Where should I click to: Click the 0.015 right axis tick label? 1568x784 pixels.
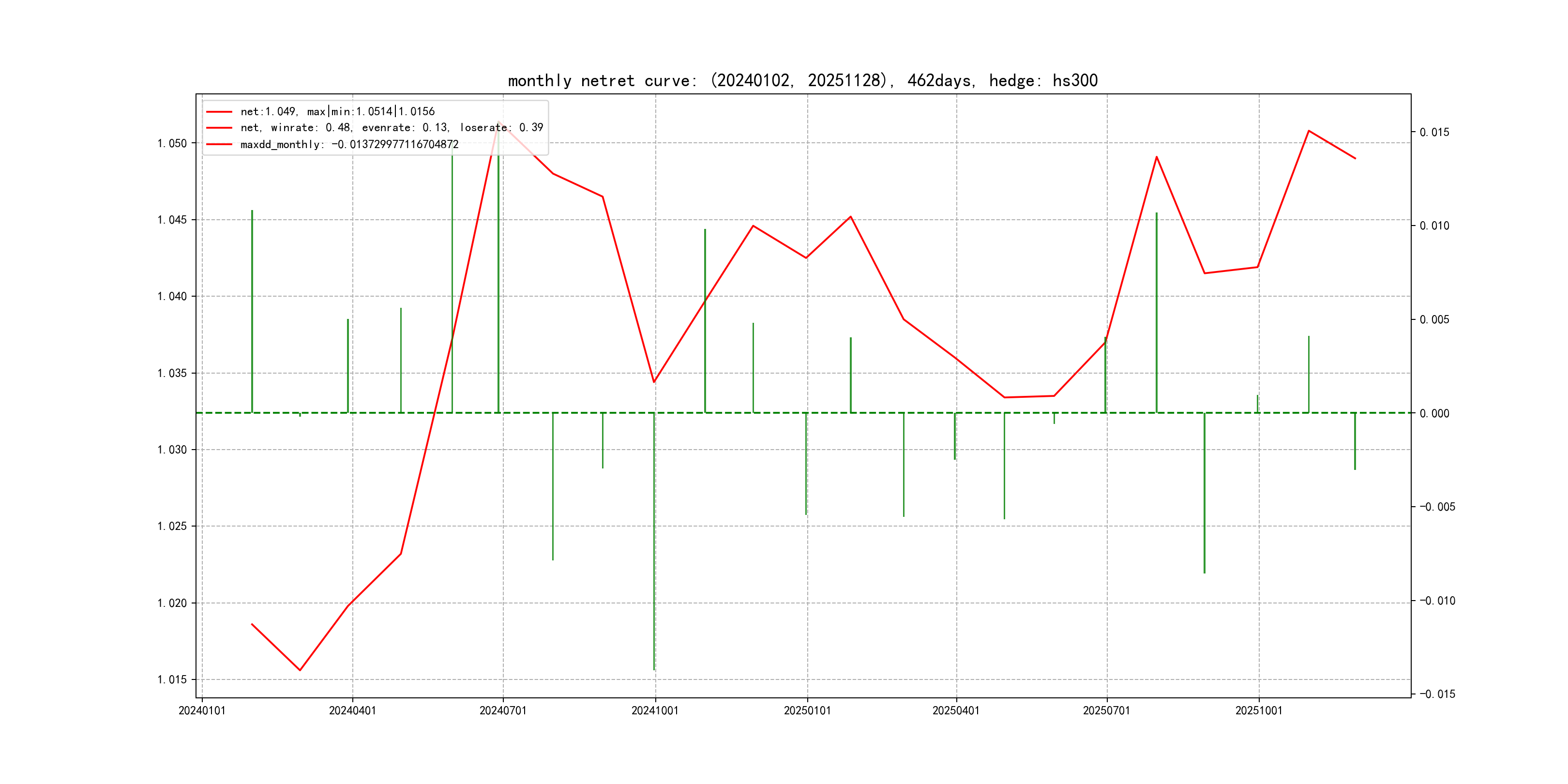[x=1434, y=132]
